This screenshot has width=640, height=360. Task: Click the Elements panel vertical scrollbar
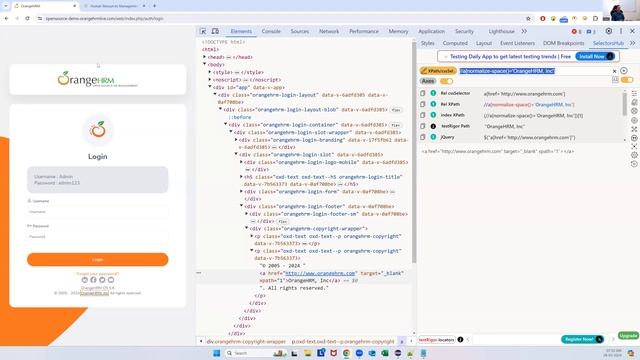point(414,151)
